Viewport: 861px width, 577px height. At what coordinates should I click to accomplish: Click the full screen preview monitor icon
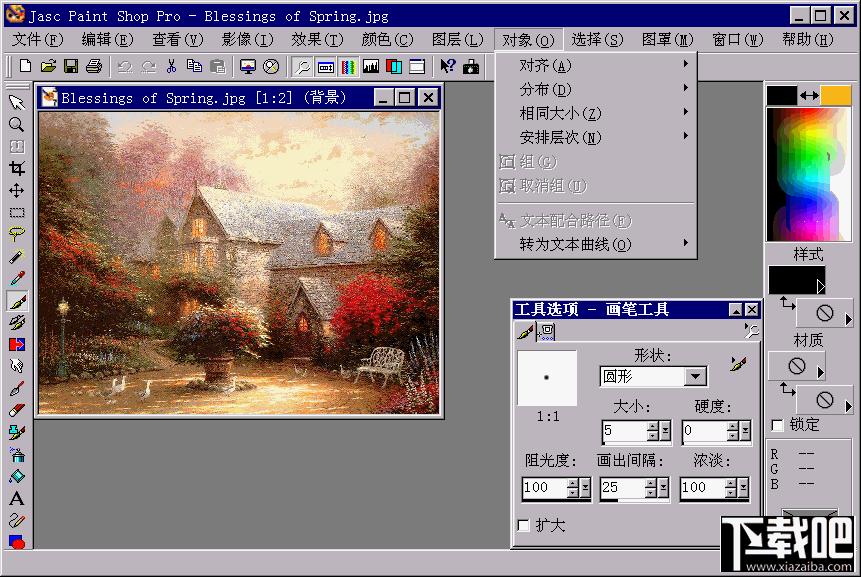pyautogui.click(x=248, y=66)
